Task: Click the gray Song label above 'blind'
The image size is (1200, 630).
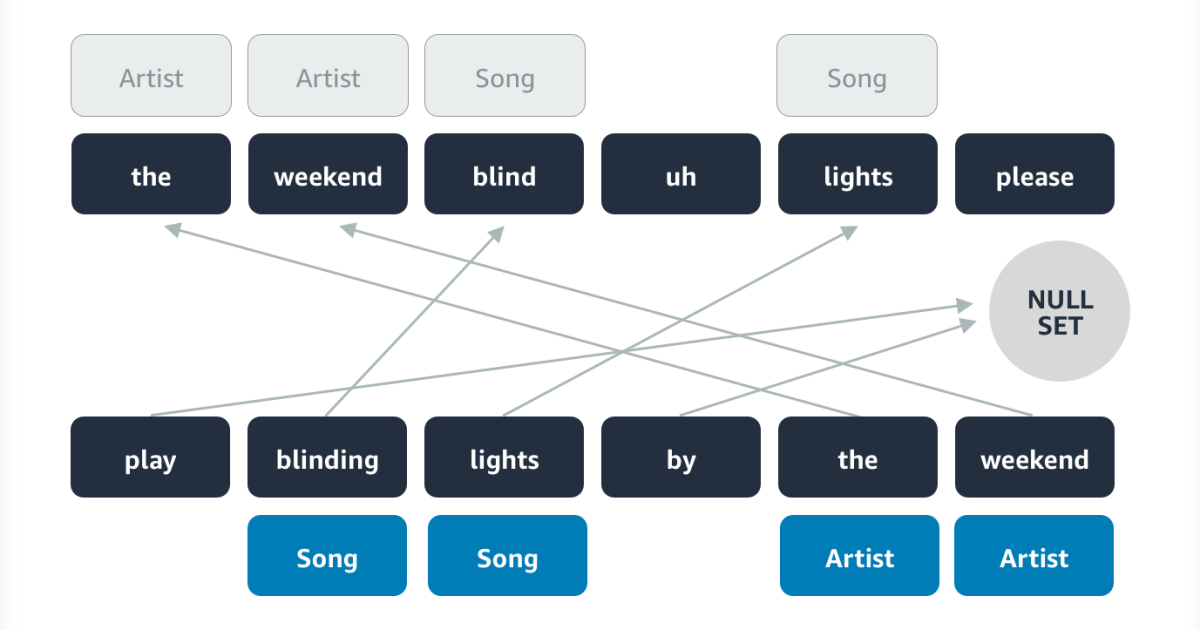Action: click(505, 76)
